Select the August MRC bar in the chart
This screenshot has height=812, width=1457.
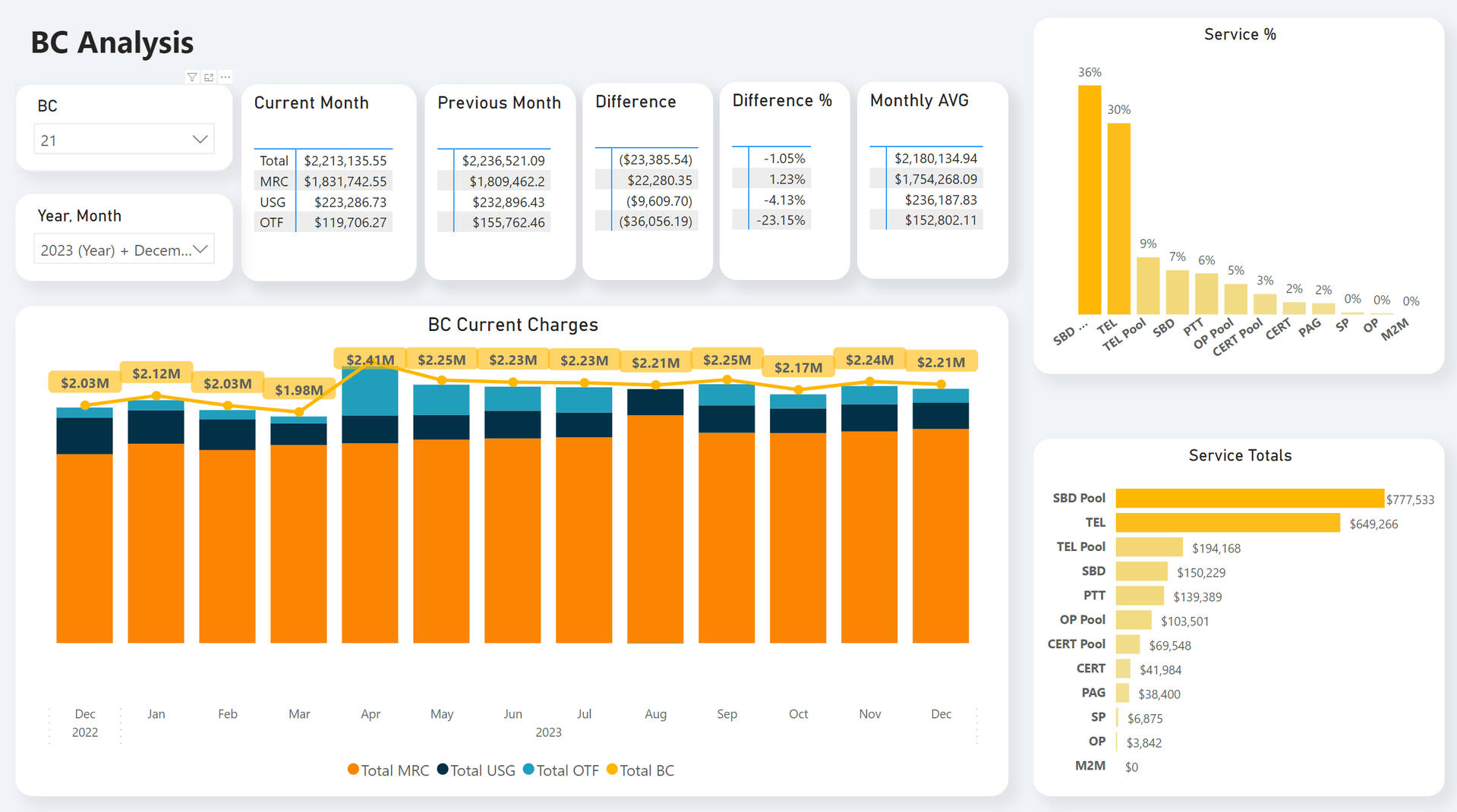tap(655, 529)
